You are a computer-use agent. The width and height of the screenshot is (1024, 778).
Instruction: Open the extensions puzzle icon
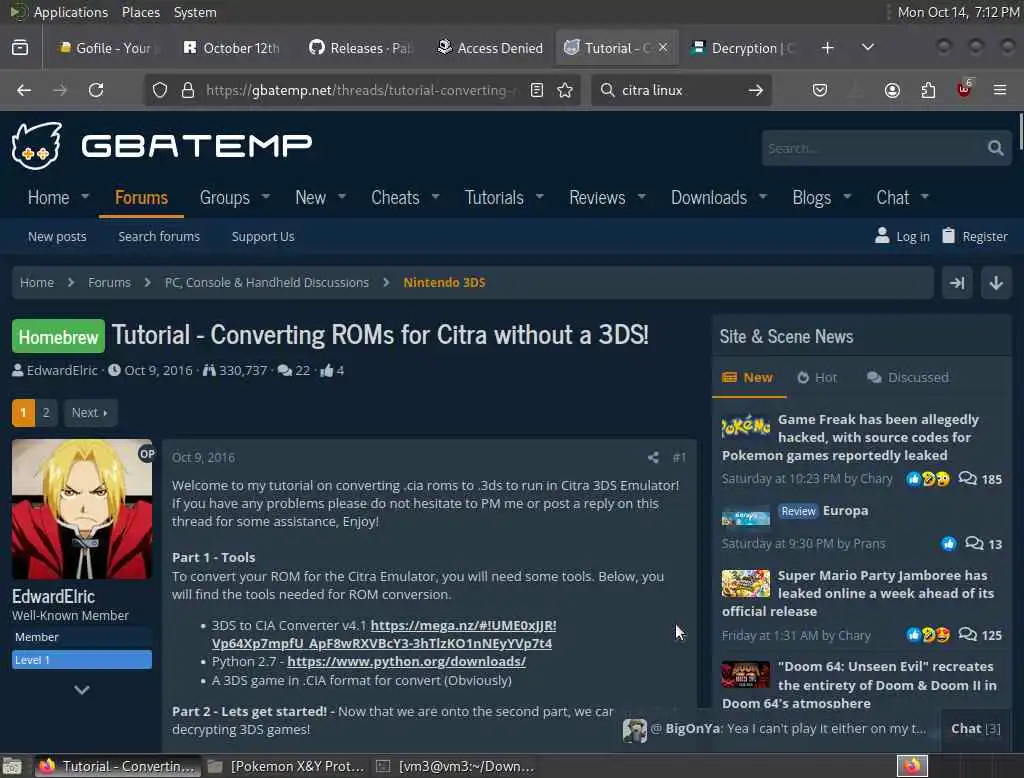coord(928,90)
